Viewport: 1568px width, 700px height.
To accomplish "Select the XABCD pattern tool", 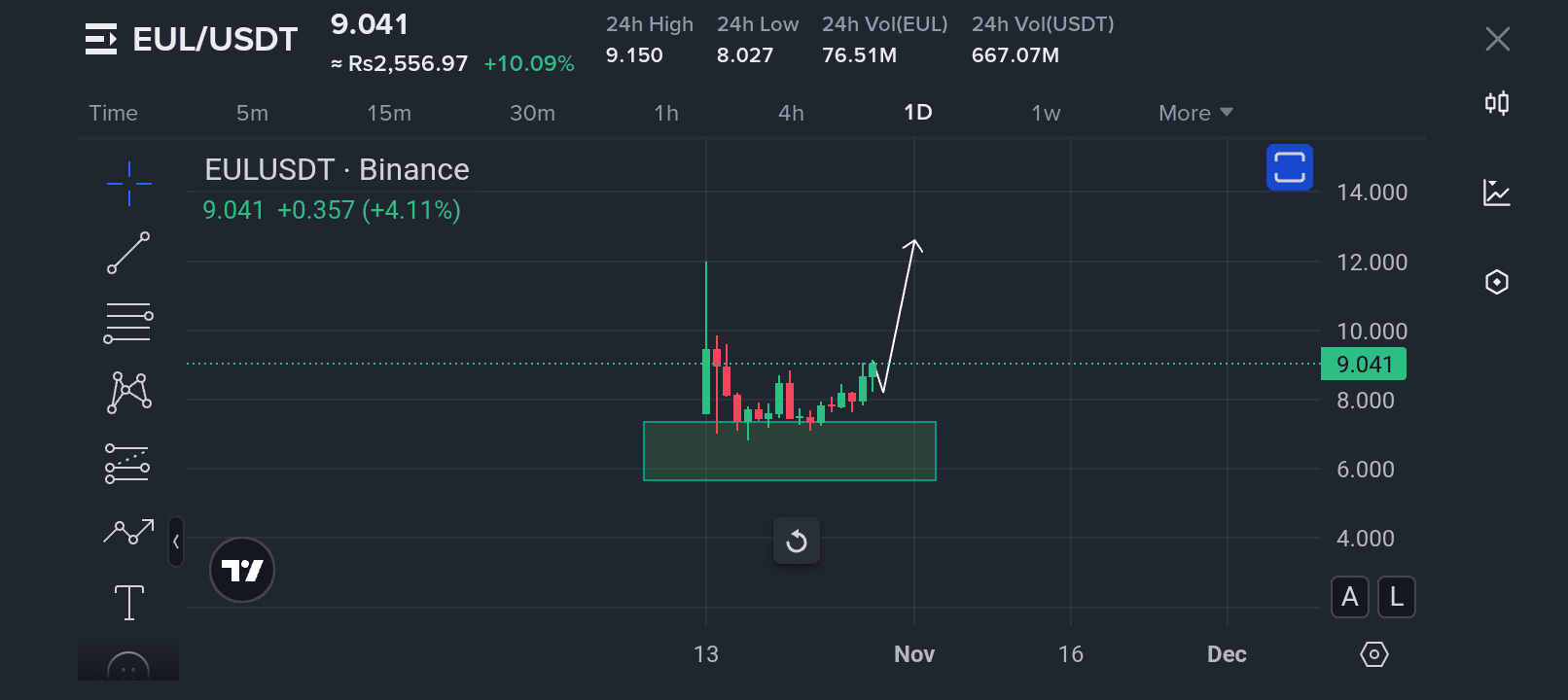I will coord(128,393).
